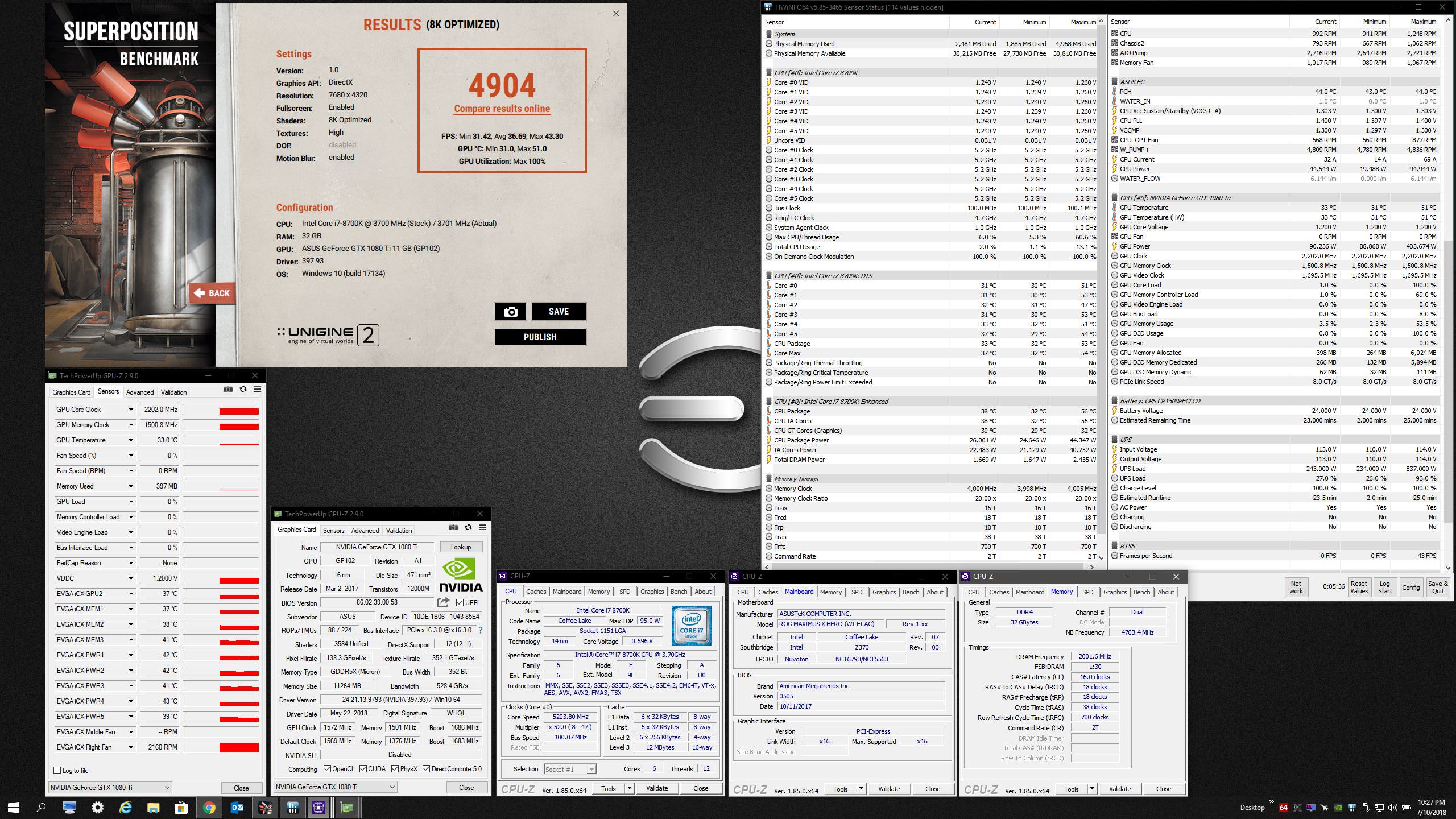Screen dimensions: 1456x819
Task: Click the volume speaker tray icon
Action: point(1393,807)
